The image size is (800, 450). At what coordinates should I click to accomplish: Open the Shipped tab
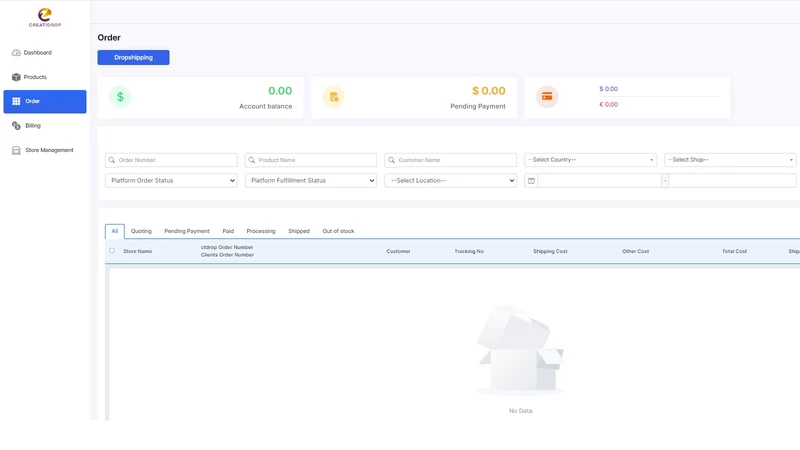[x=299, y=231]
